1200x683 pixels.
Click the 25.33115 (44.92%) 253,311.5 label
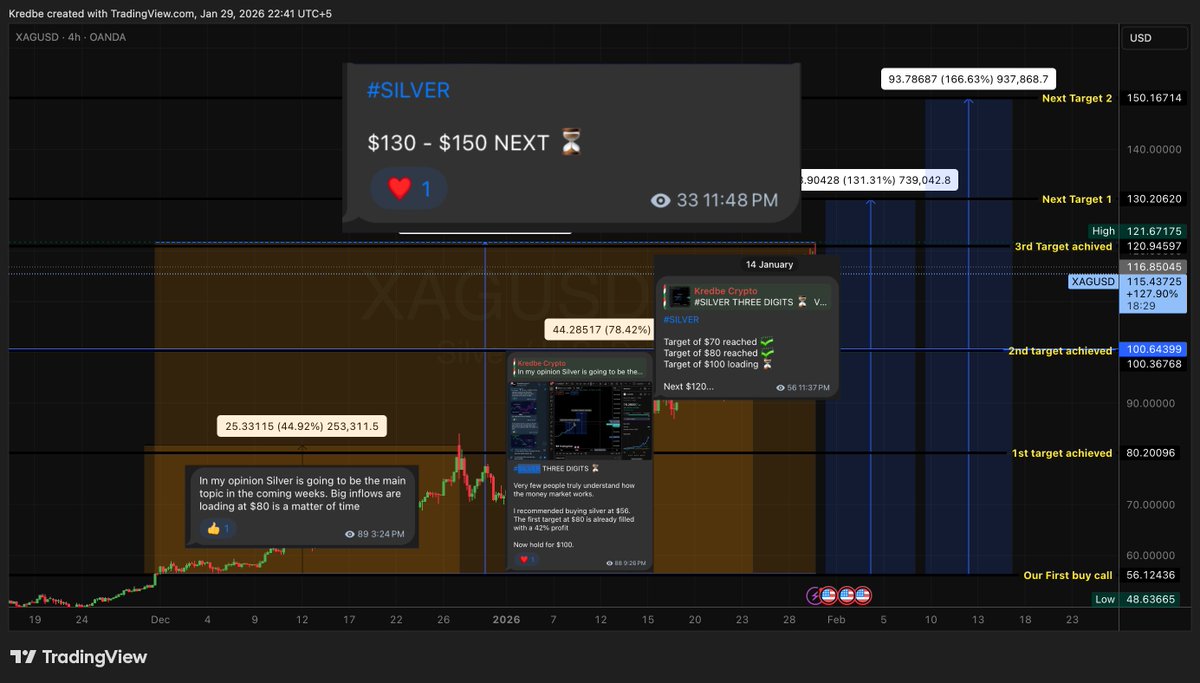tap(302, 426)
